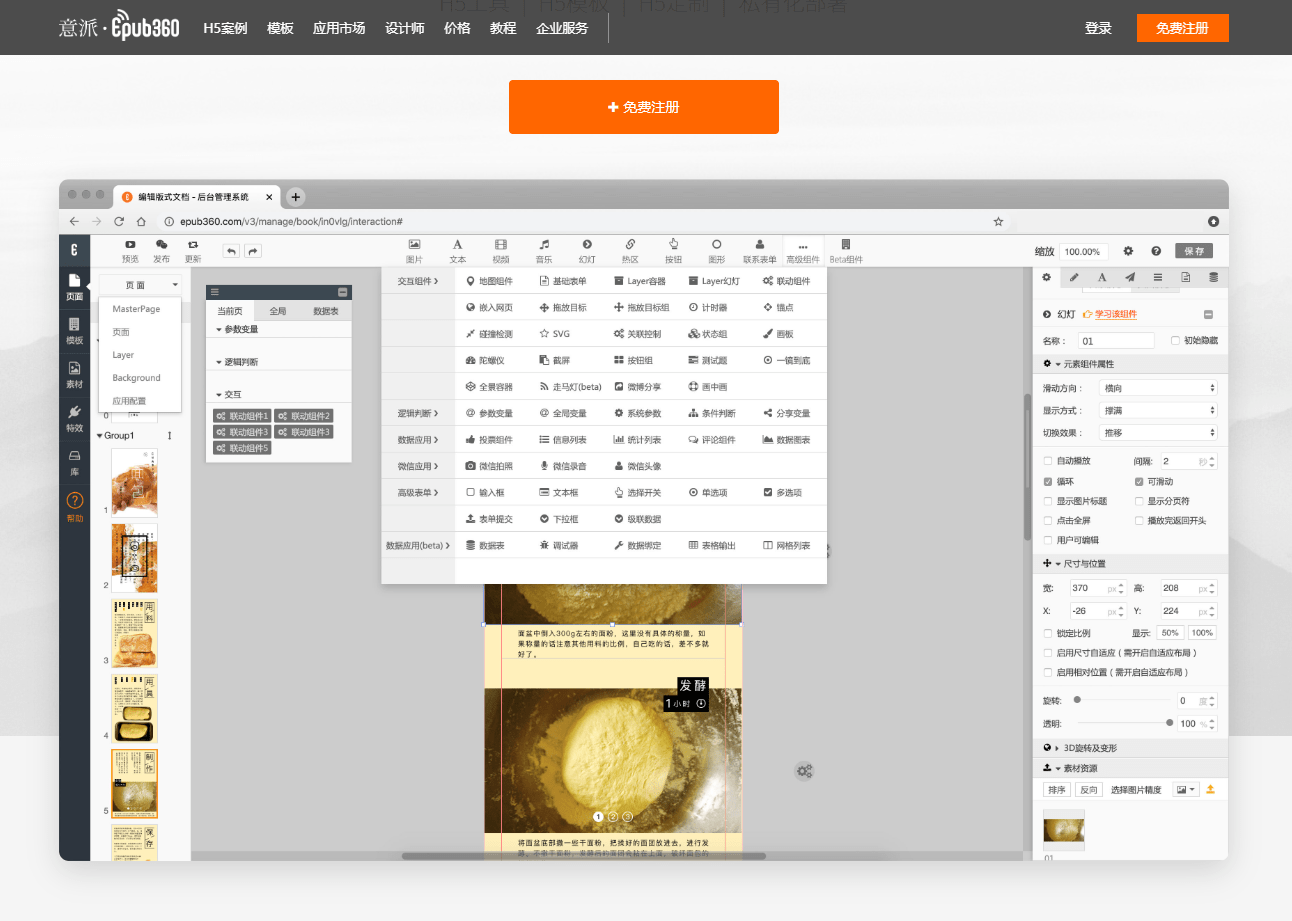
Task: Collapse the Group1 tree node
Action: (x=100, y=436)
